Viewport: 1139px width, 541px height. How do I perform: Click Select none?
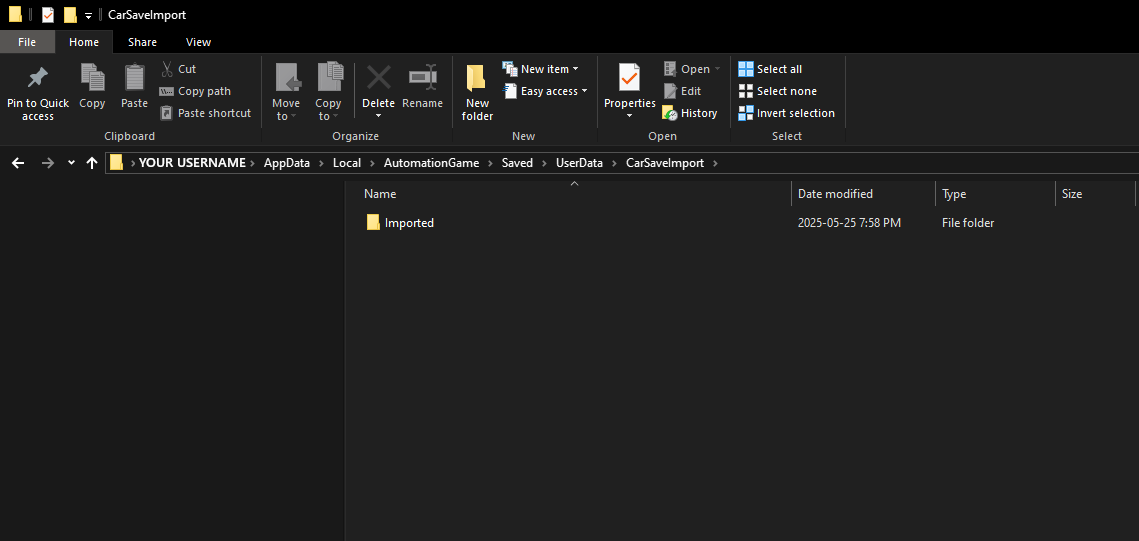[777, 91]
